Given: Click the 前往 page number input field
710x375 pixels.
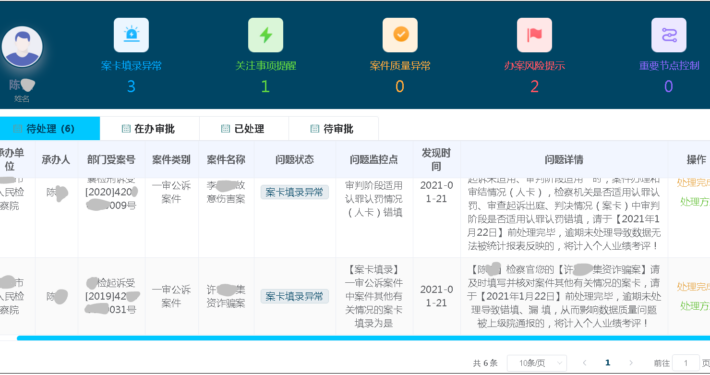Looking at the screenshot, I should tap(686, 363).
